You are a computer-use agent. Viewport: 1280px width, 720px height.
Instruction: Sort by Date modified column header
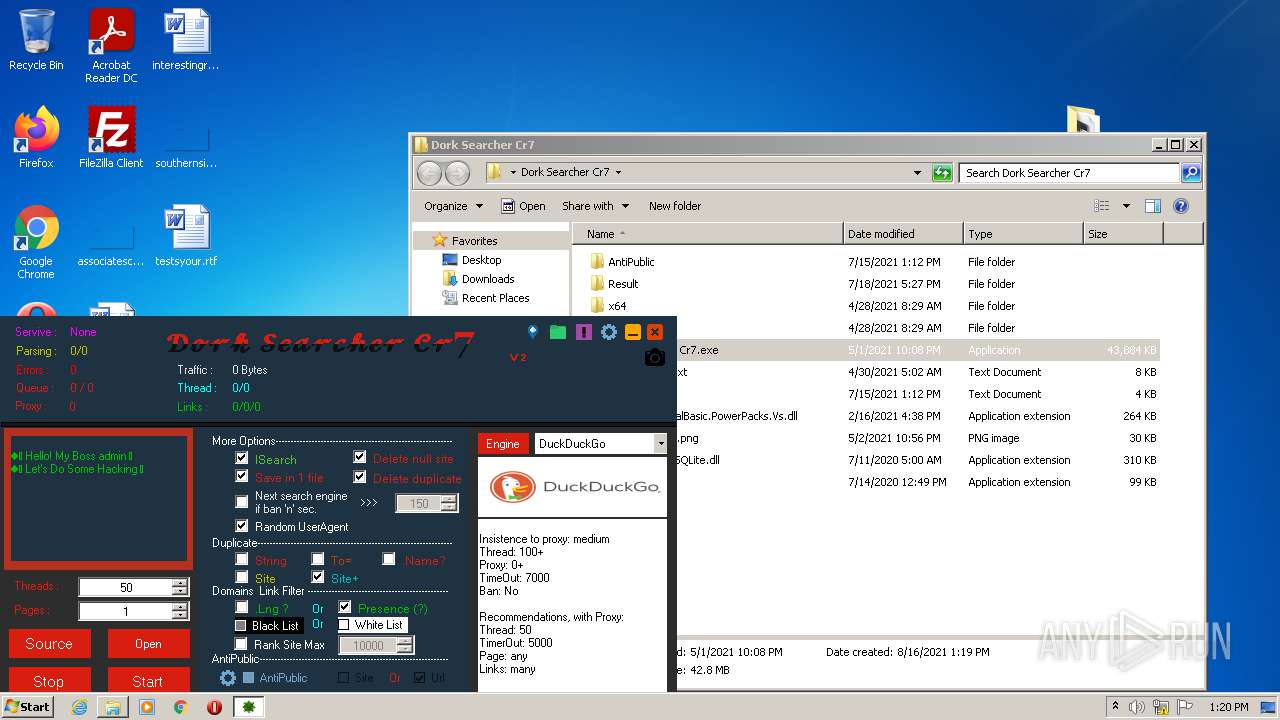(903, 234)
